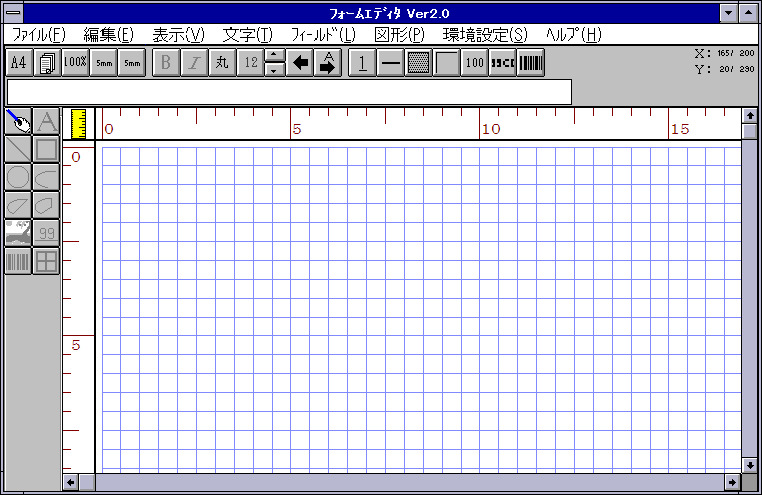Click the copy pages icon
Screen dimensions: 762x495
(47, 62)
